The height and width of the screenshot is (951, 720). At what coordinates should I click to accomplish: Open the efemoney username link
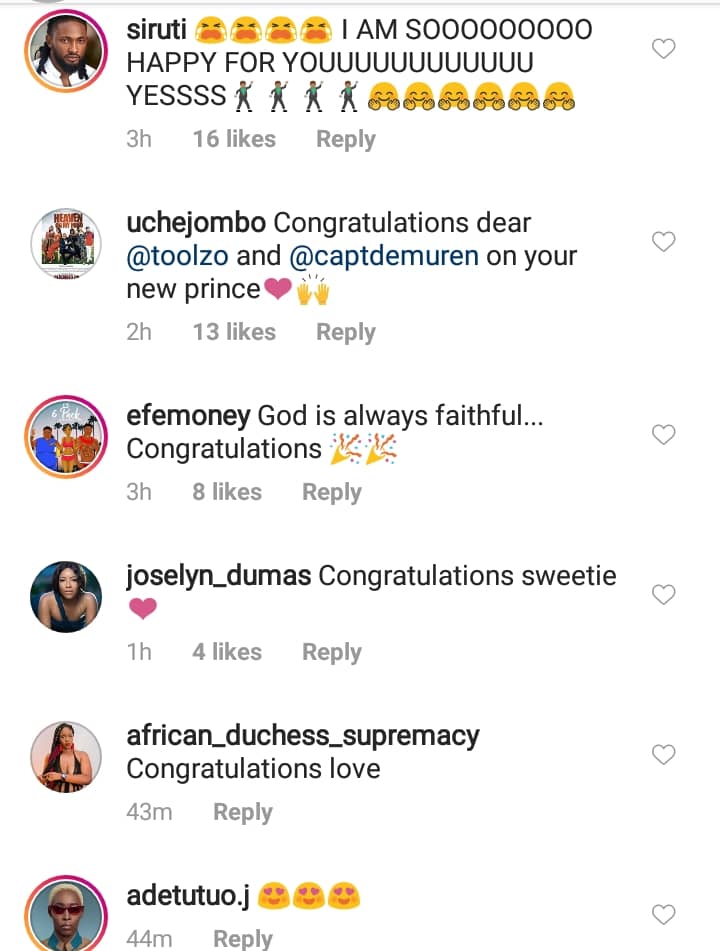(x=188, y=415)
